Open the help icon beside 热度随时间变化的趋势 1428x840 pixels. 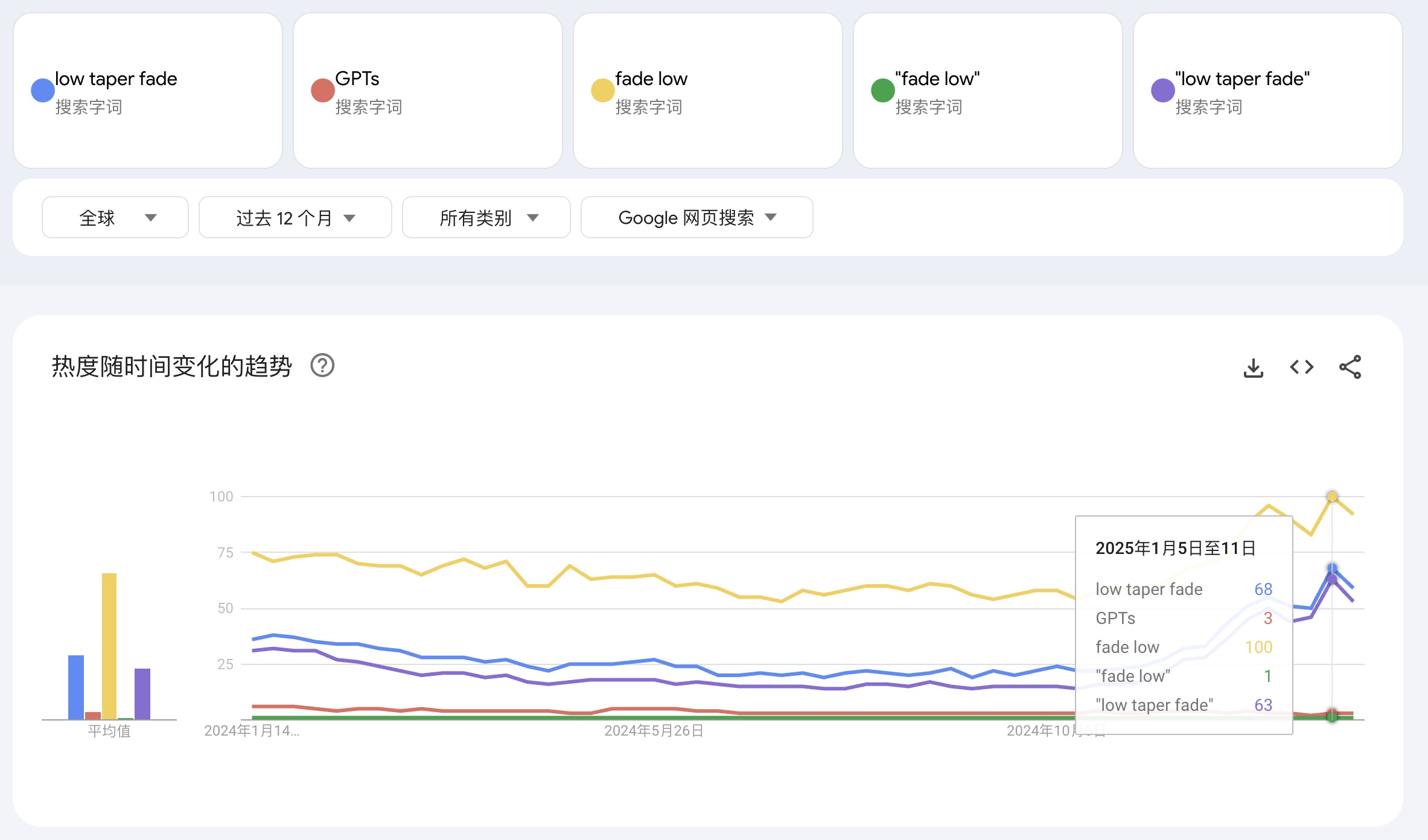click(322, 366)
